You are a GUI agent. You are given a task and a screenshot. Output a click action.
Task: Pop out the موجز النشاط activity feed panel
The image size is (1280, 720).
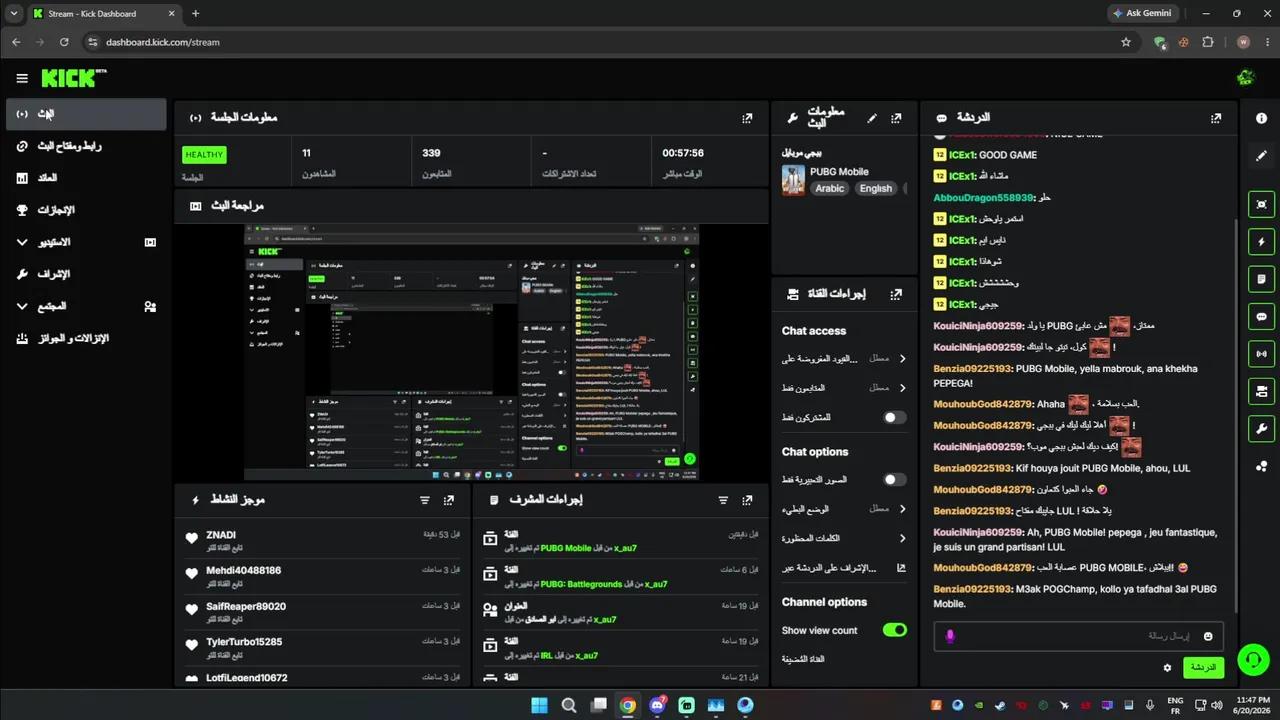pos(449,500)
